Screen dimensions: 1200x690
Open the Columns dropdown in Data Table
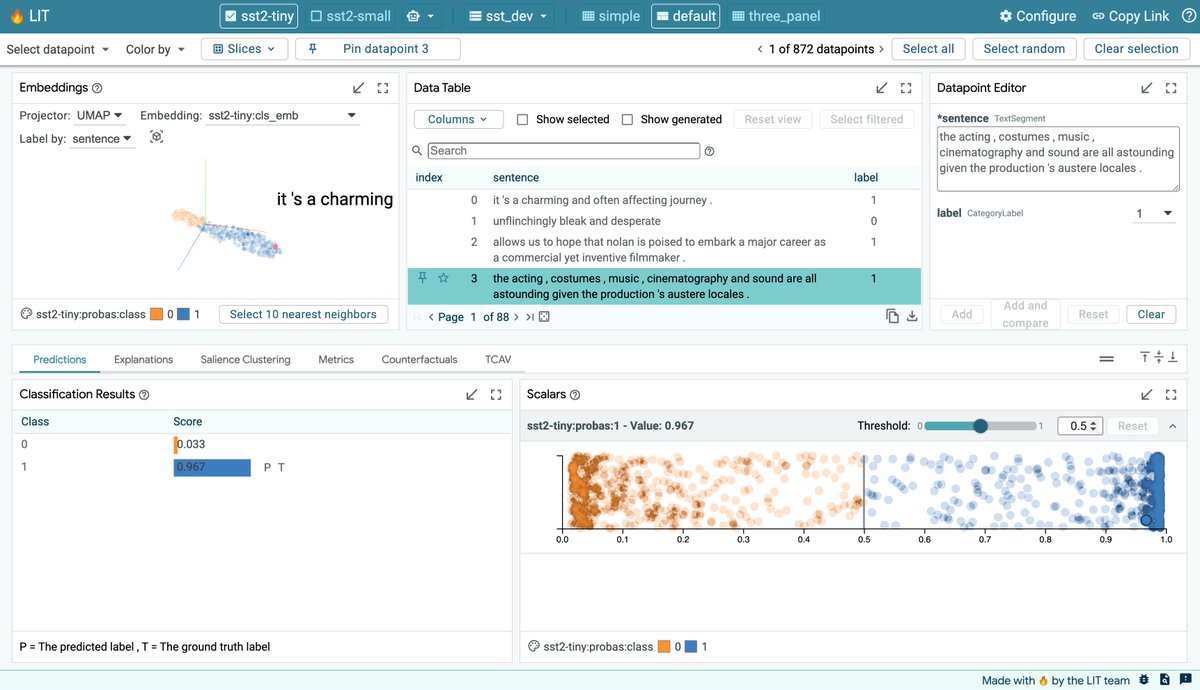pyautogui.click(x=458, y=119)
